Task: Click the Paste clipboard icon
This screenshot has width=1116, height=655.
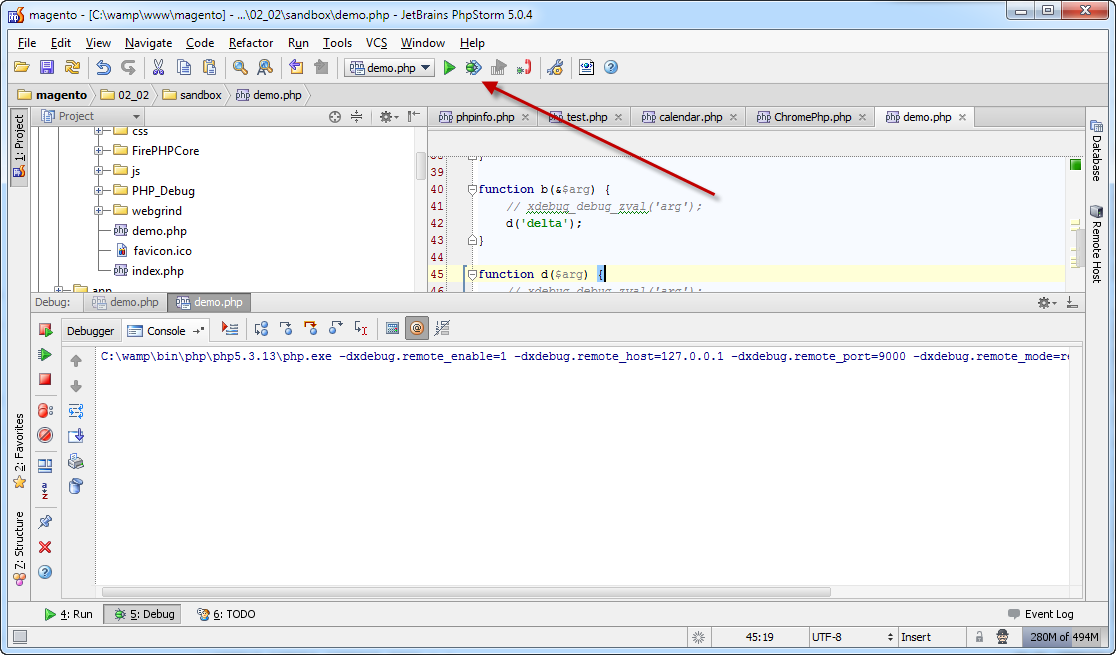Action: tap(209, 68)
